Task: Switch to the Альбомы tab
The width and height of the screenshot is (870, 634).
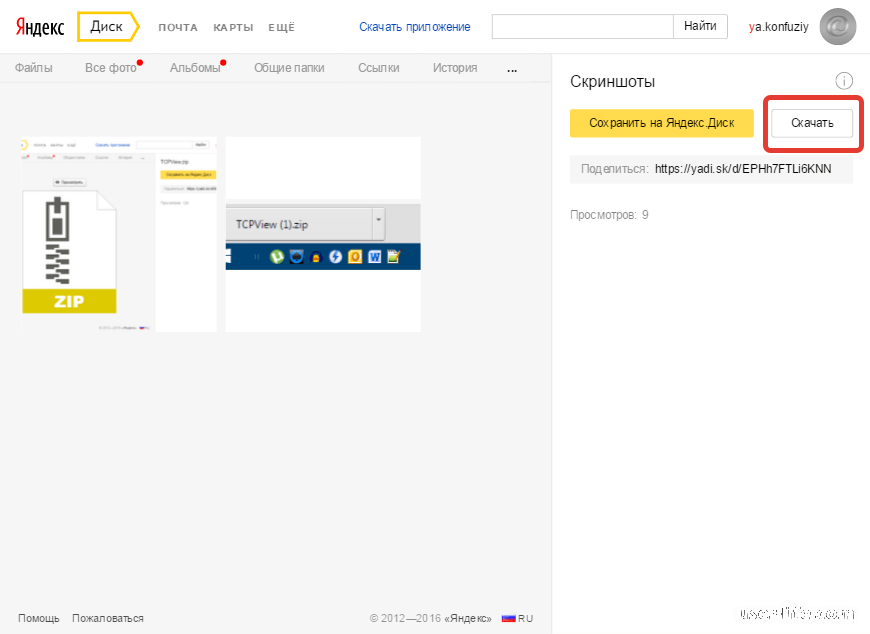Action: pyautogui.click(x=195, y=68)
